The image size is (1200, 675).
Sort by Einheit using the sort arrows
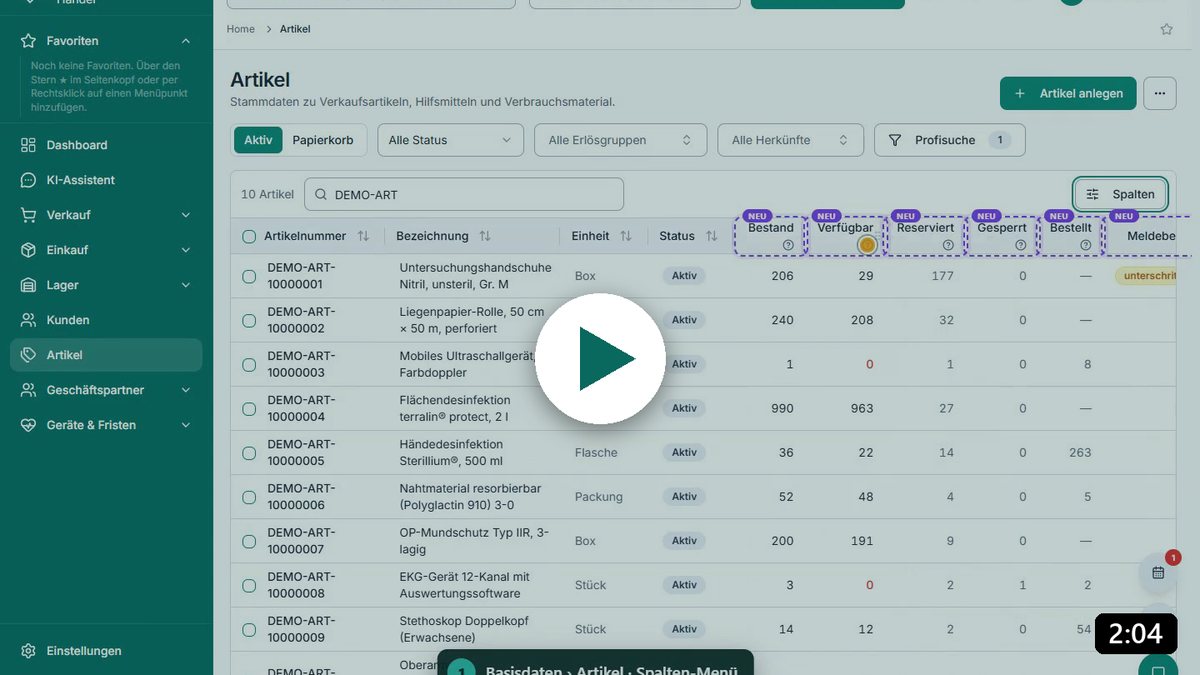point(626,236)
